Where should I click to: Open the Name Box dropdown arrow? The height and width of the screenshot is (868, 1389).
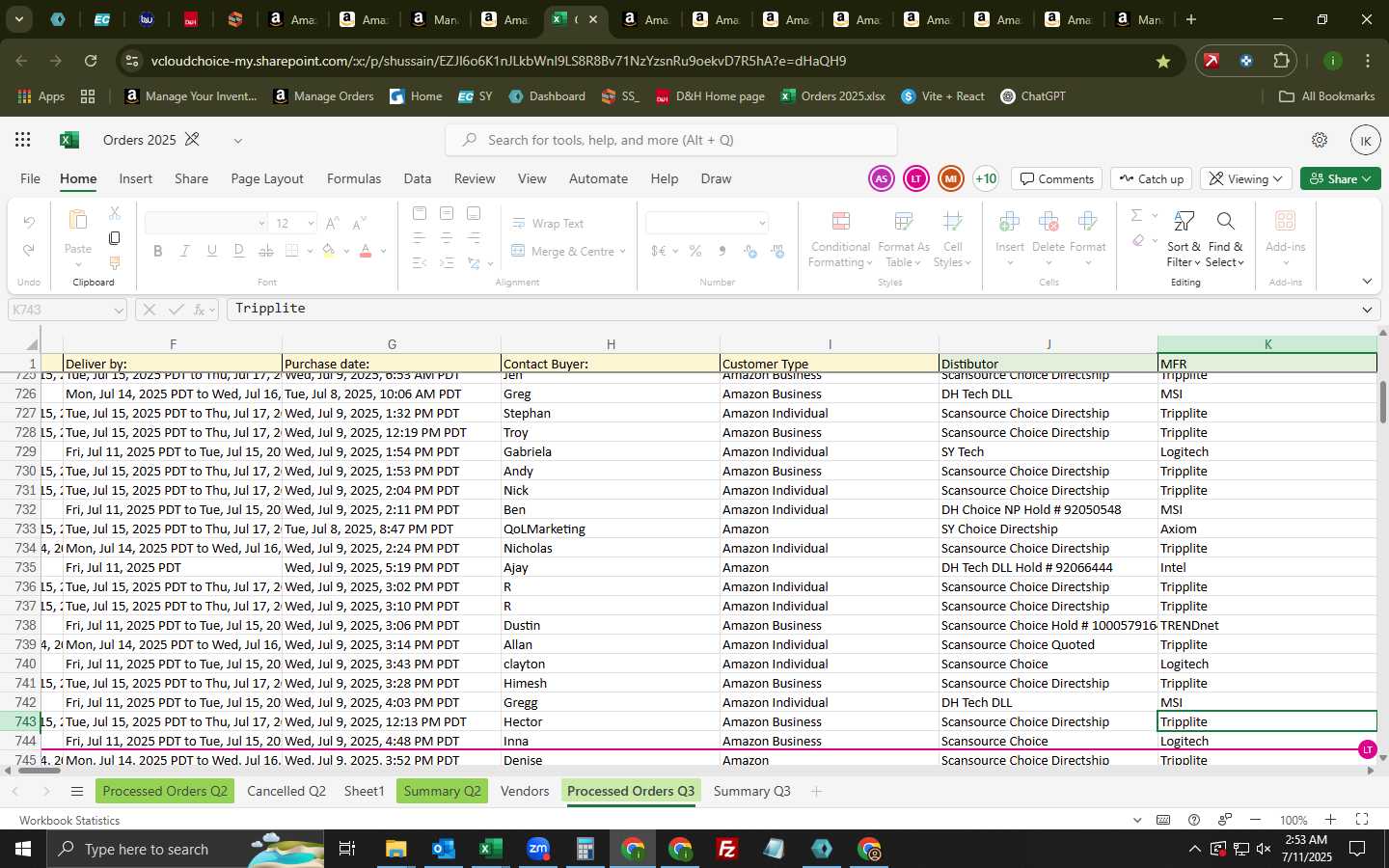click(118, 310)
